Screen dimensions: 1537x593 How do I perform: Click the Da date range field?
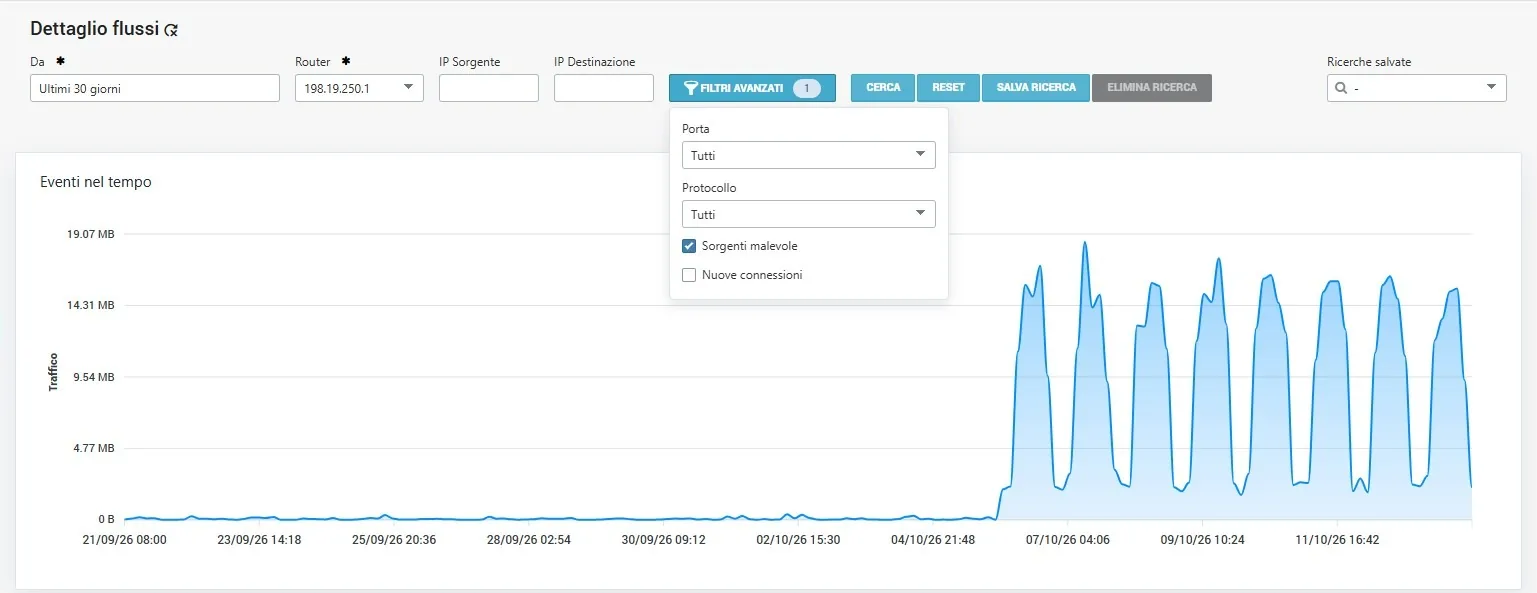point(155,88)
